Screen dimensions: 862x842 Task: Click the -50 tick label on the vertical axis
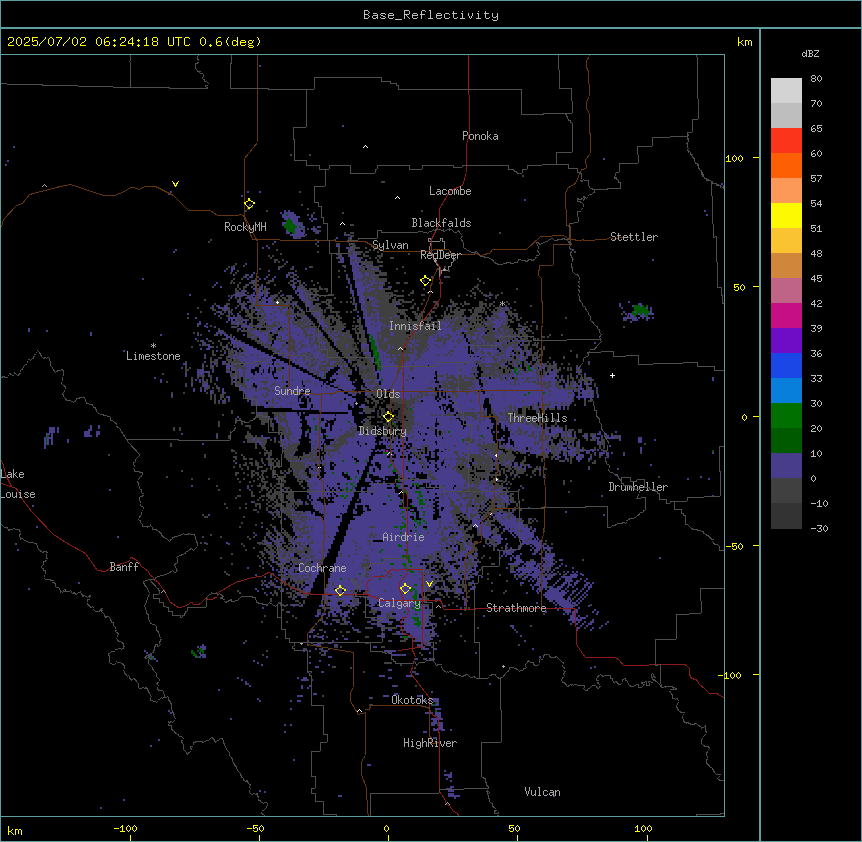pyautogui.click(x=734, y=546)
